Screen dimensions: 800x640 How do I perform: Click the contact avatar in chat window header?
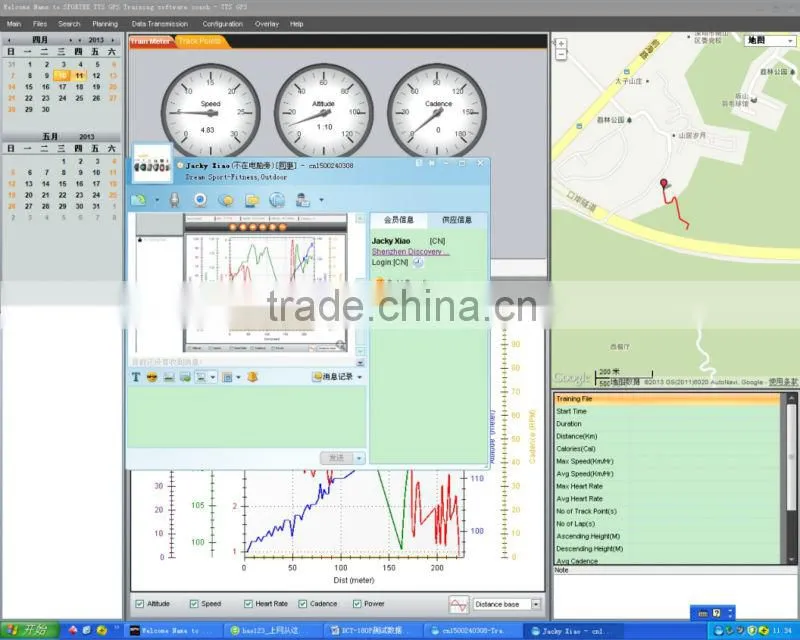152,164
